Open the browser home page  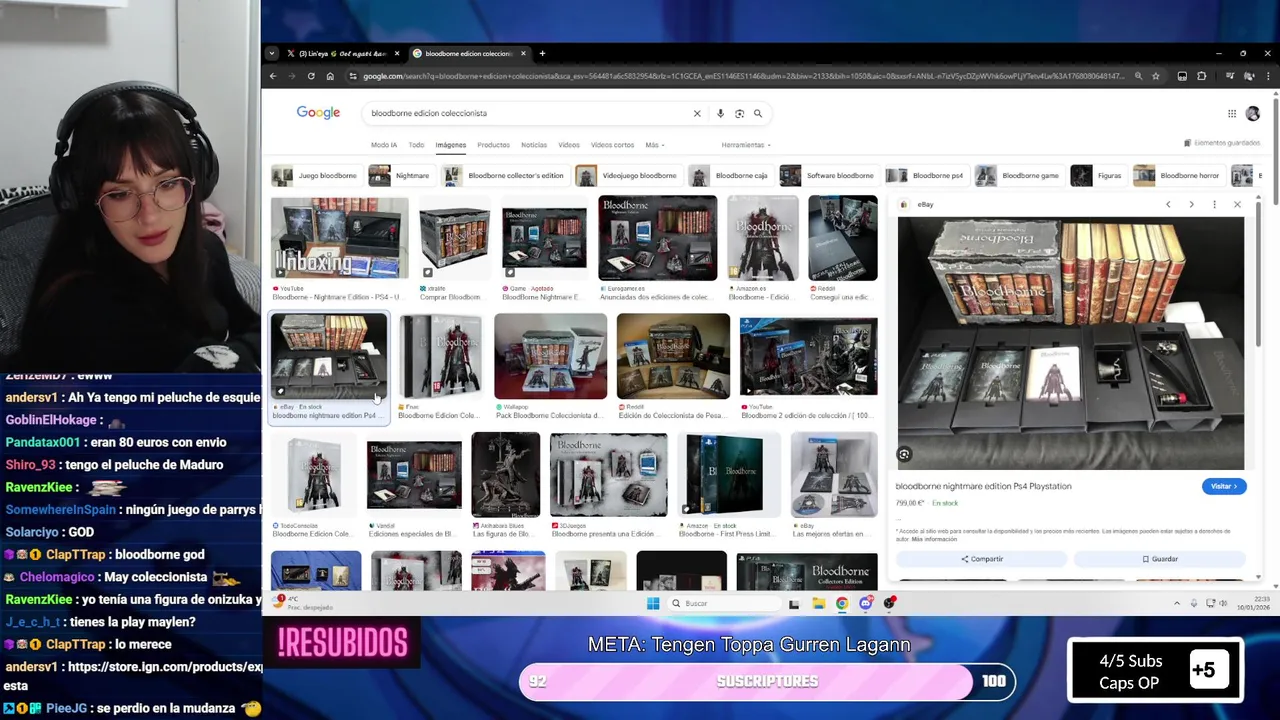tap(330, 76)
